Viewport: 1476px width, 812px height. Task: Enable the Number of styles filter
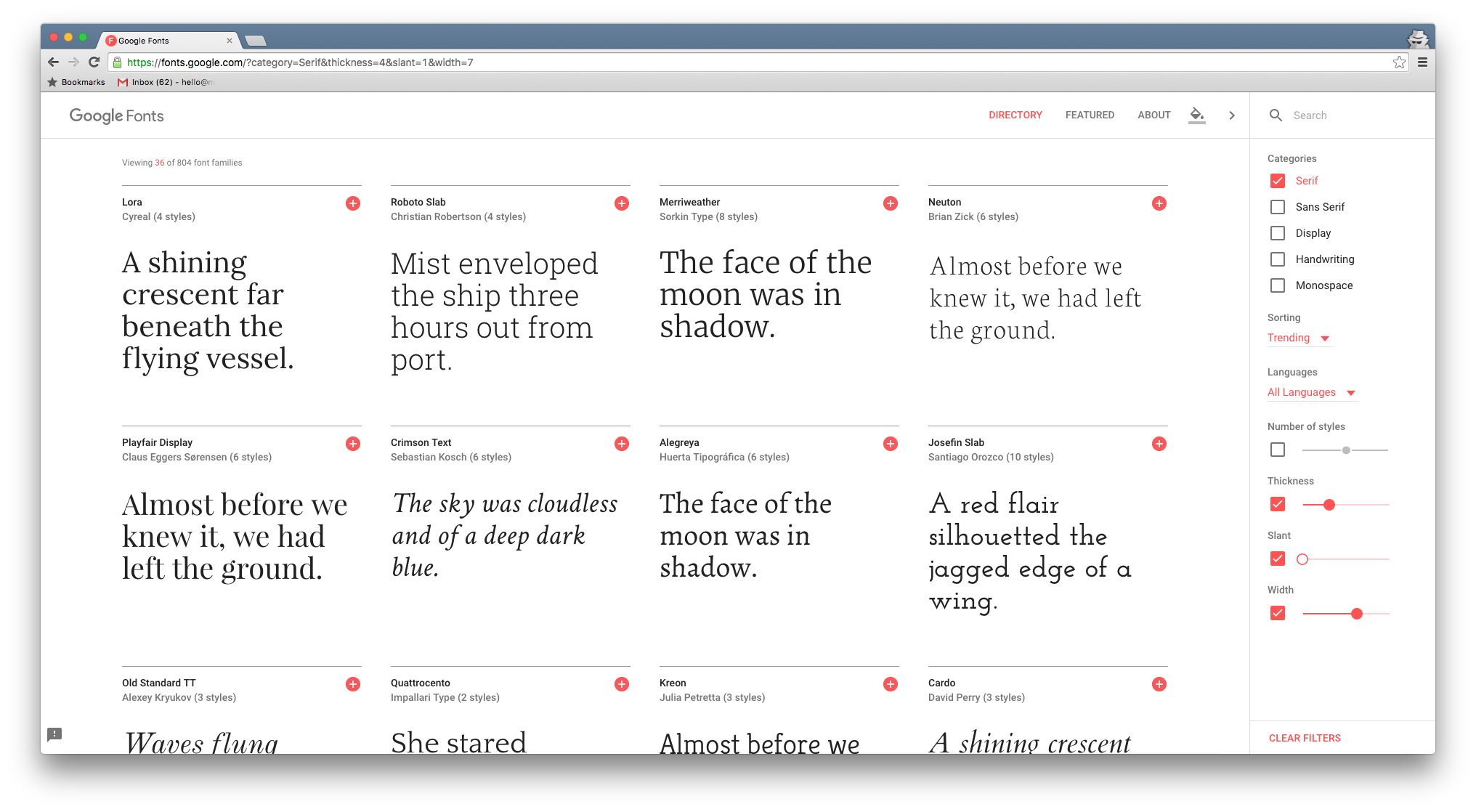(x=1278, y=450)
